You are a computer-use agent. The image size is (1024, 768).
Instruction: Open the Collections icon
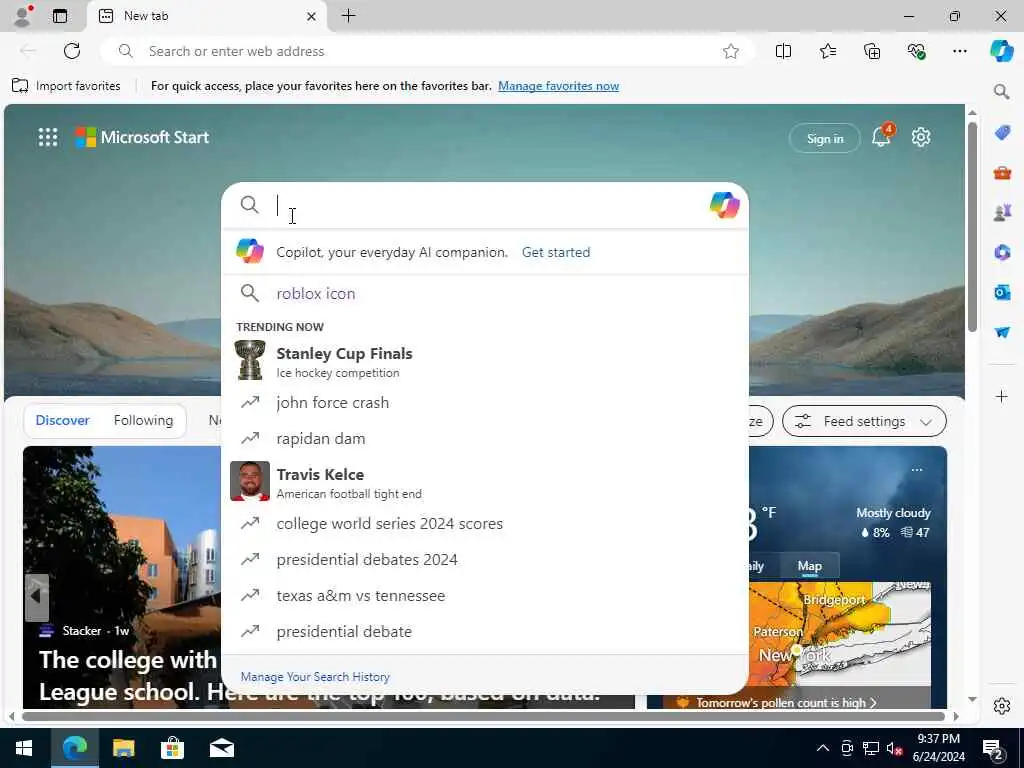pyautogui.click(x=872, y=51)
